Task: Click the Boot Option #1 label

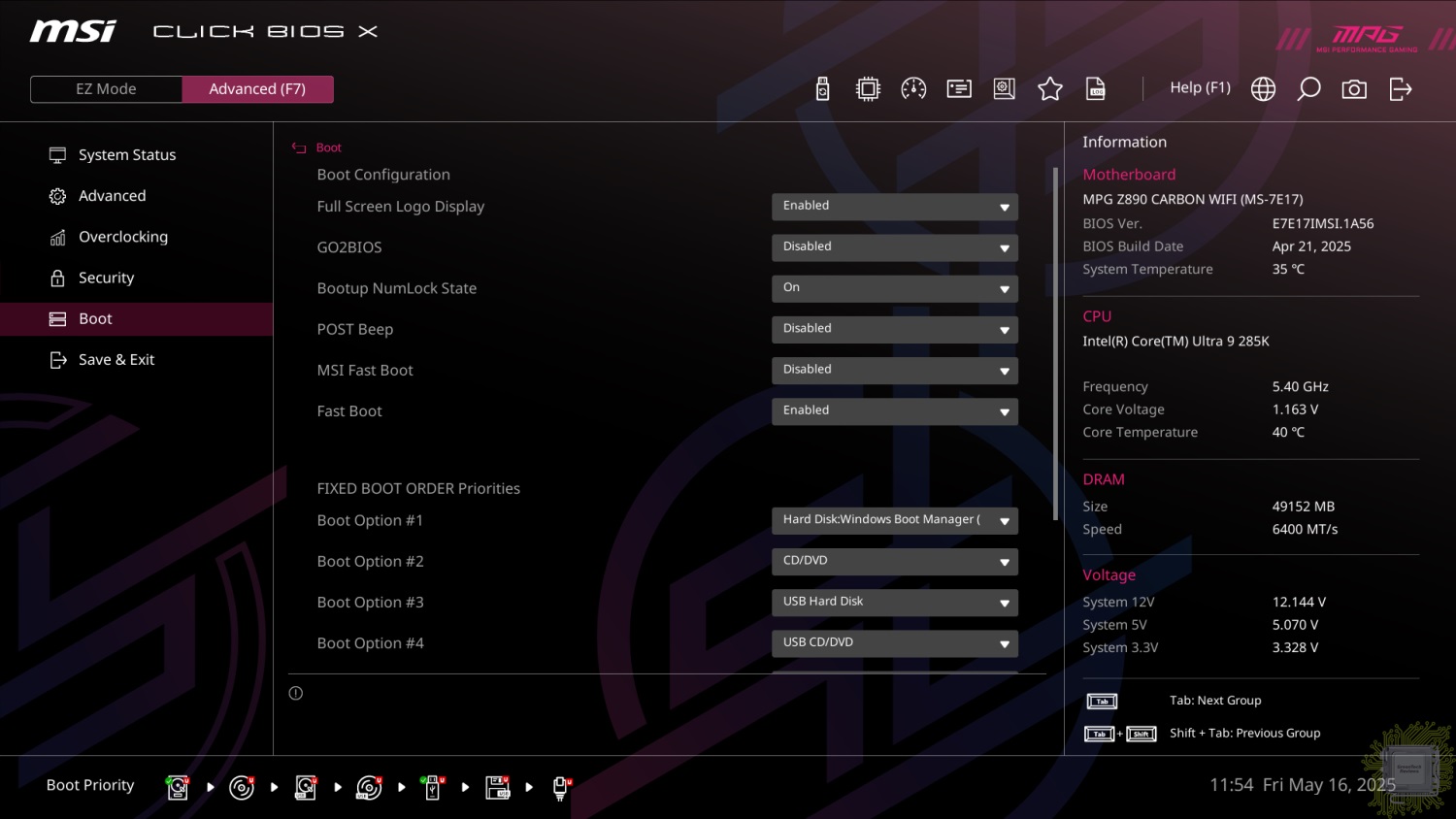Action: pyautogui.click(x=370, y=520)
